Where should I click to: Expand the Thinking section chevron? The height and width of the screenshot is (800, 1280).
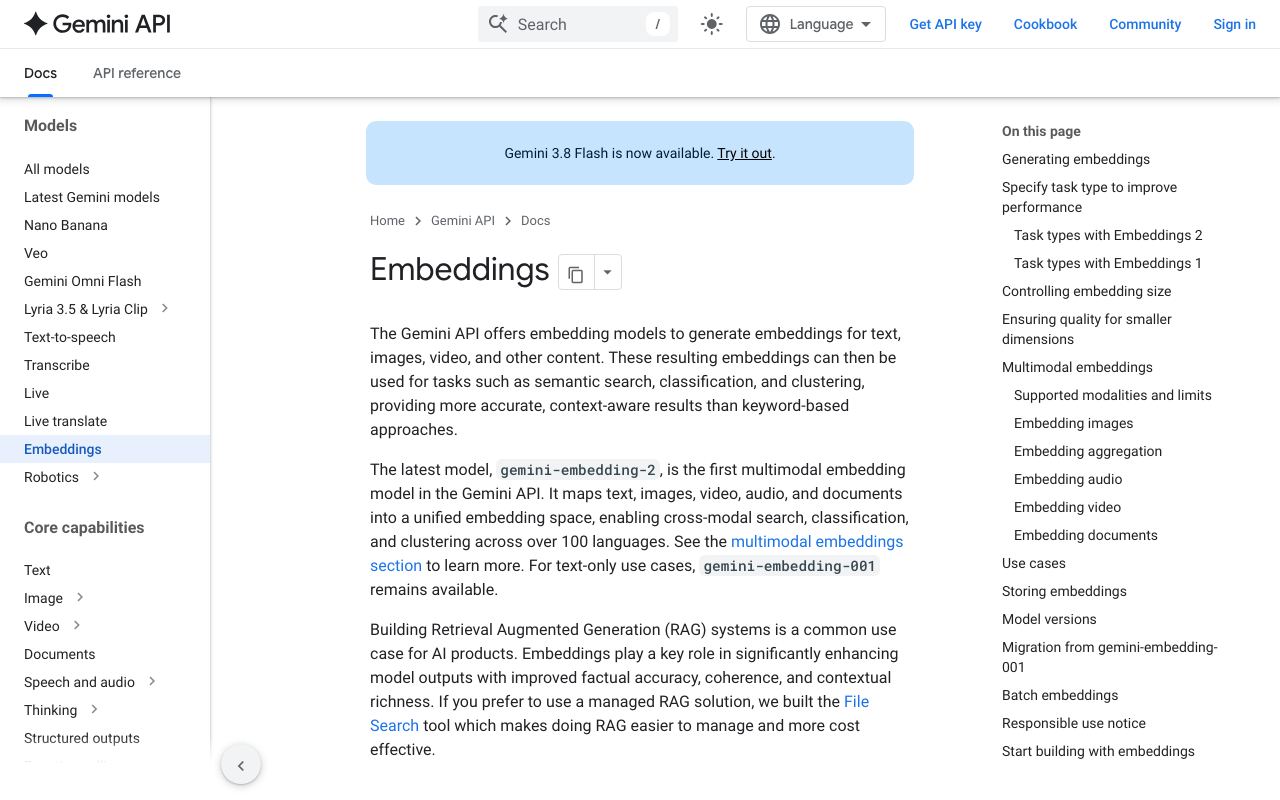pyautogui.click(x=94, y=709)
